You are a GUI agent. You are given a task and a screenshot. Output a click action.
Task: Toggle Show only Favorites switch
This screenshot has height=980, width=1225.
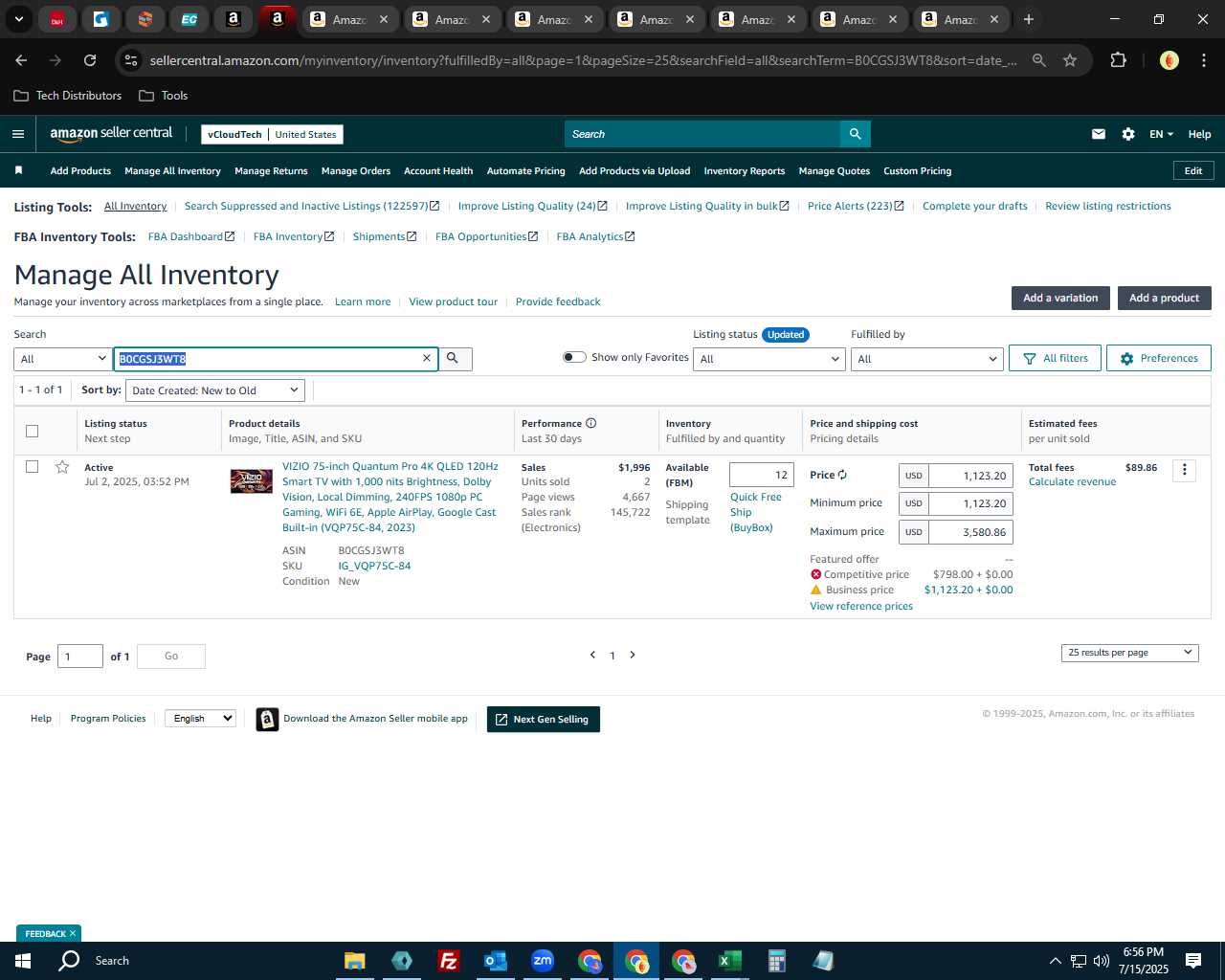point(574,357)
